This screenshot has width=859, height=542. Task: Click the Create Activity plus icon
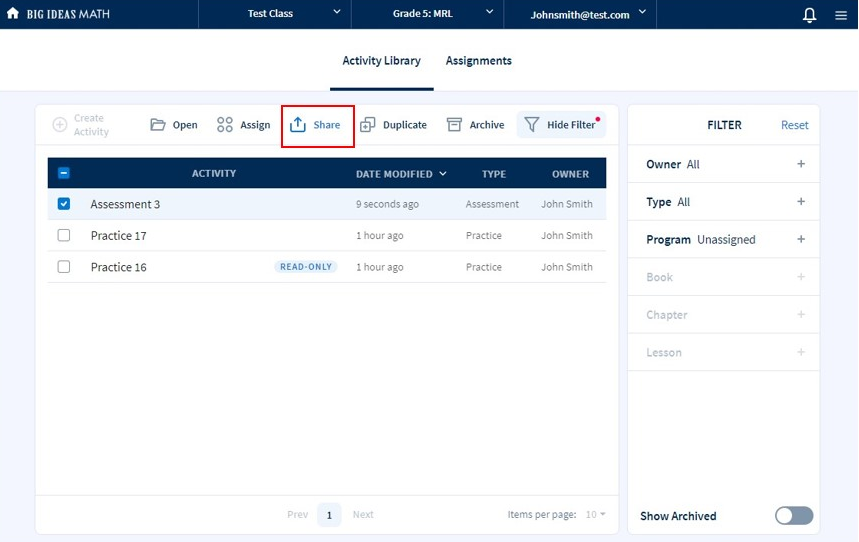(60, 124)
